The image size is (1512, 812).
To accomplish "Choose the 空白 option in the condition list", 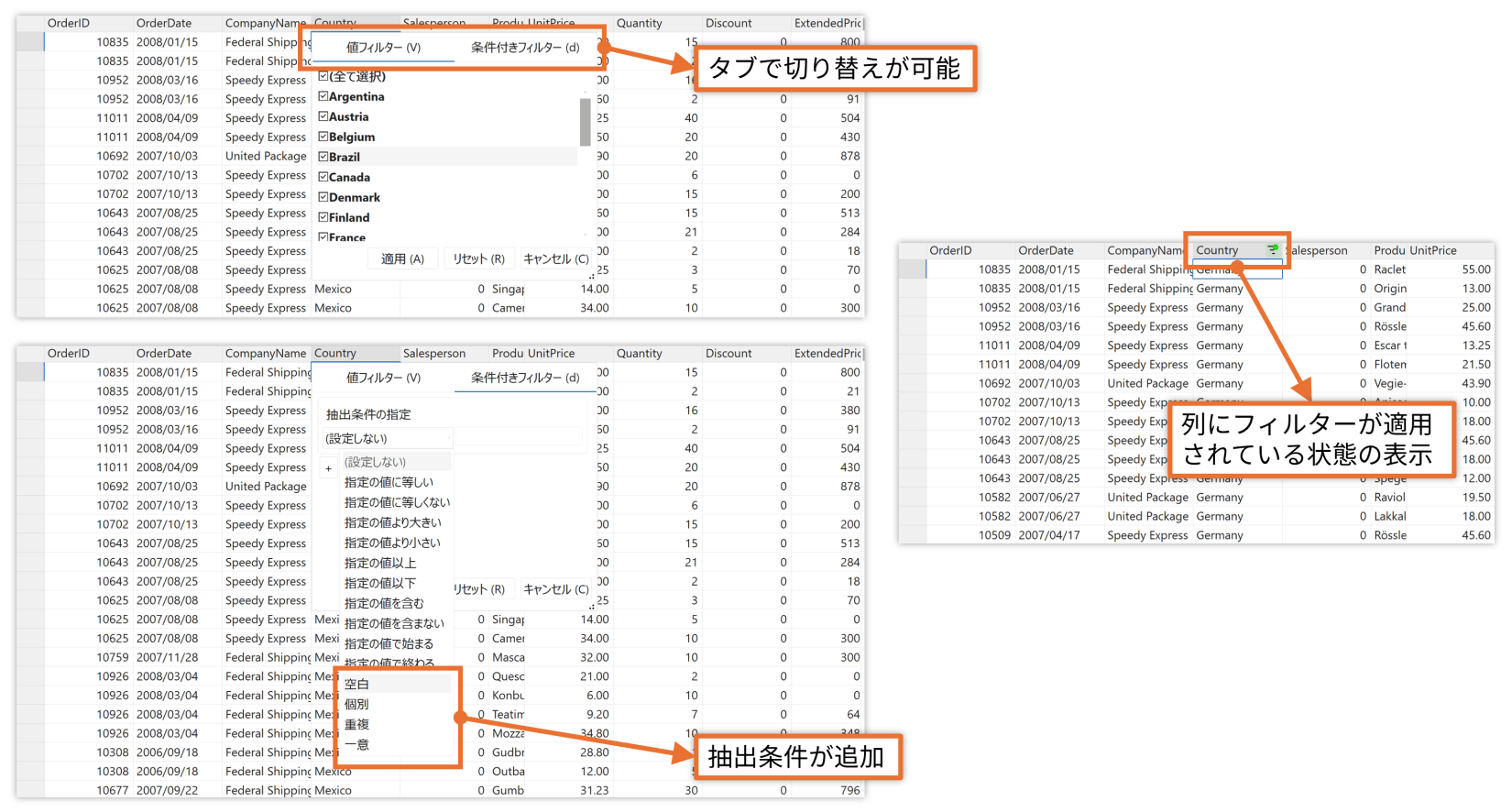I will [x=357, y=684].
